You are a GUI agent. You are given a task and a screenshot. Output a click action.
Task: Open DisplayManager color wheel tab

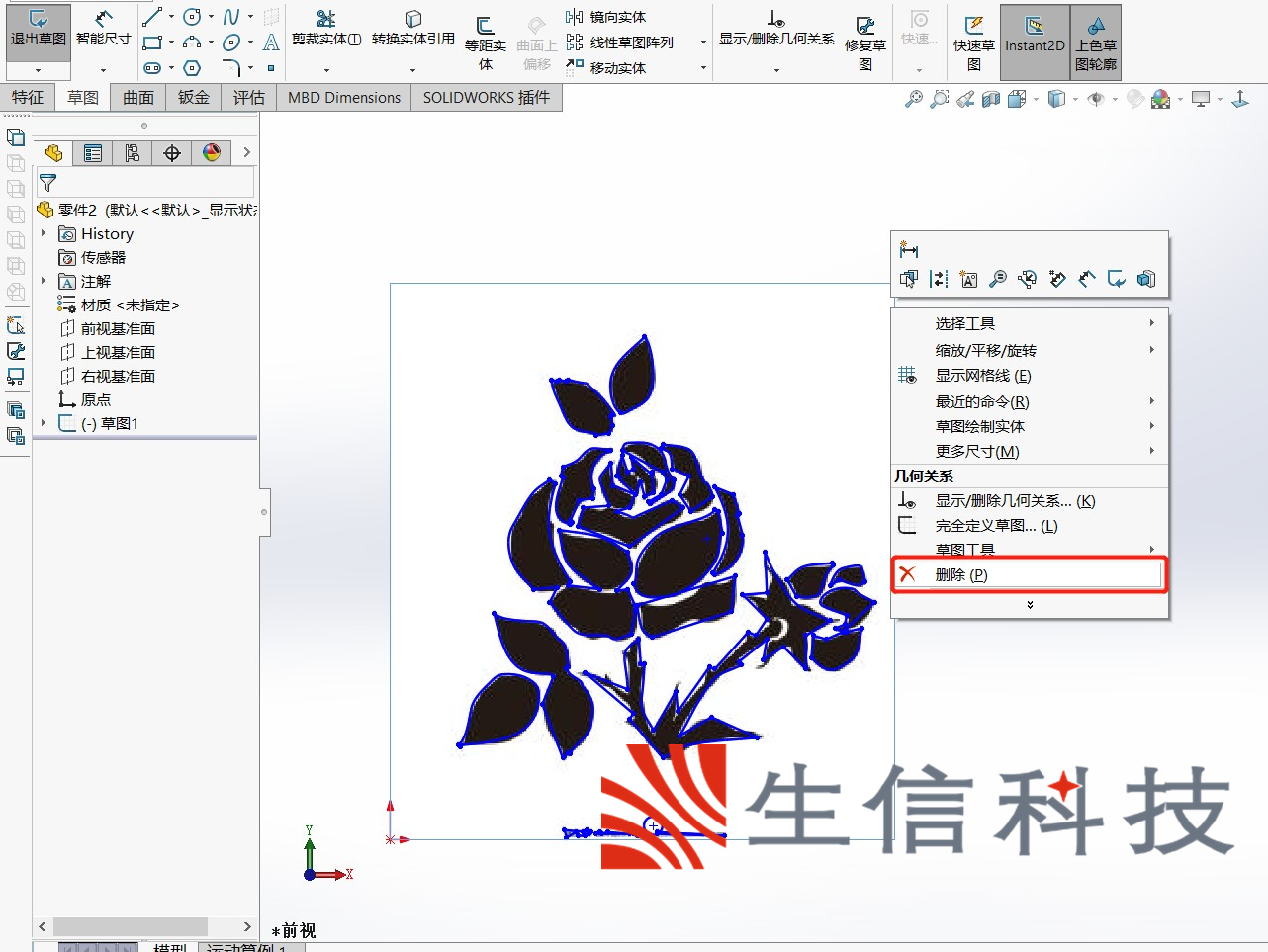212,153
